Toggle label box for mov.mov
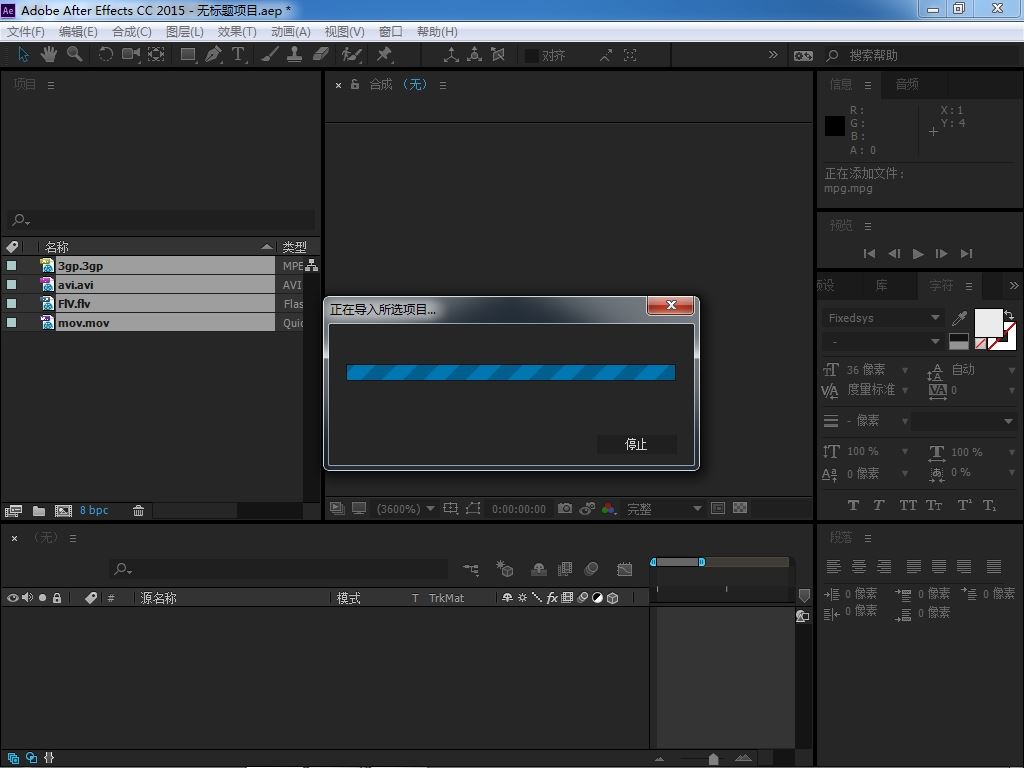 (11, 322)
